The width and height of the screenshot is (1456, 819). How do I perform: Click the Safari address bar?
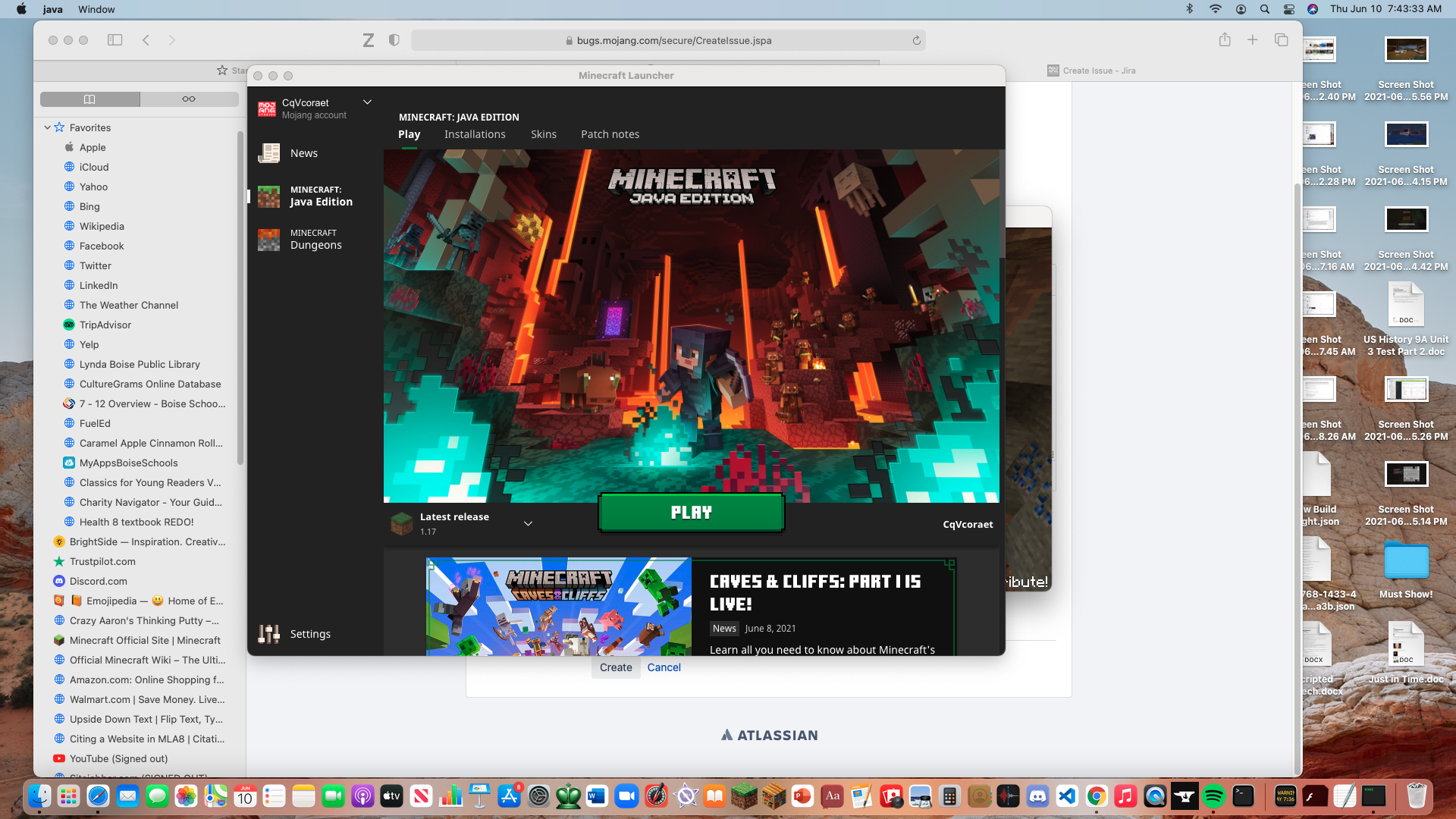[667, 41]
